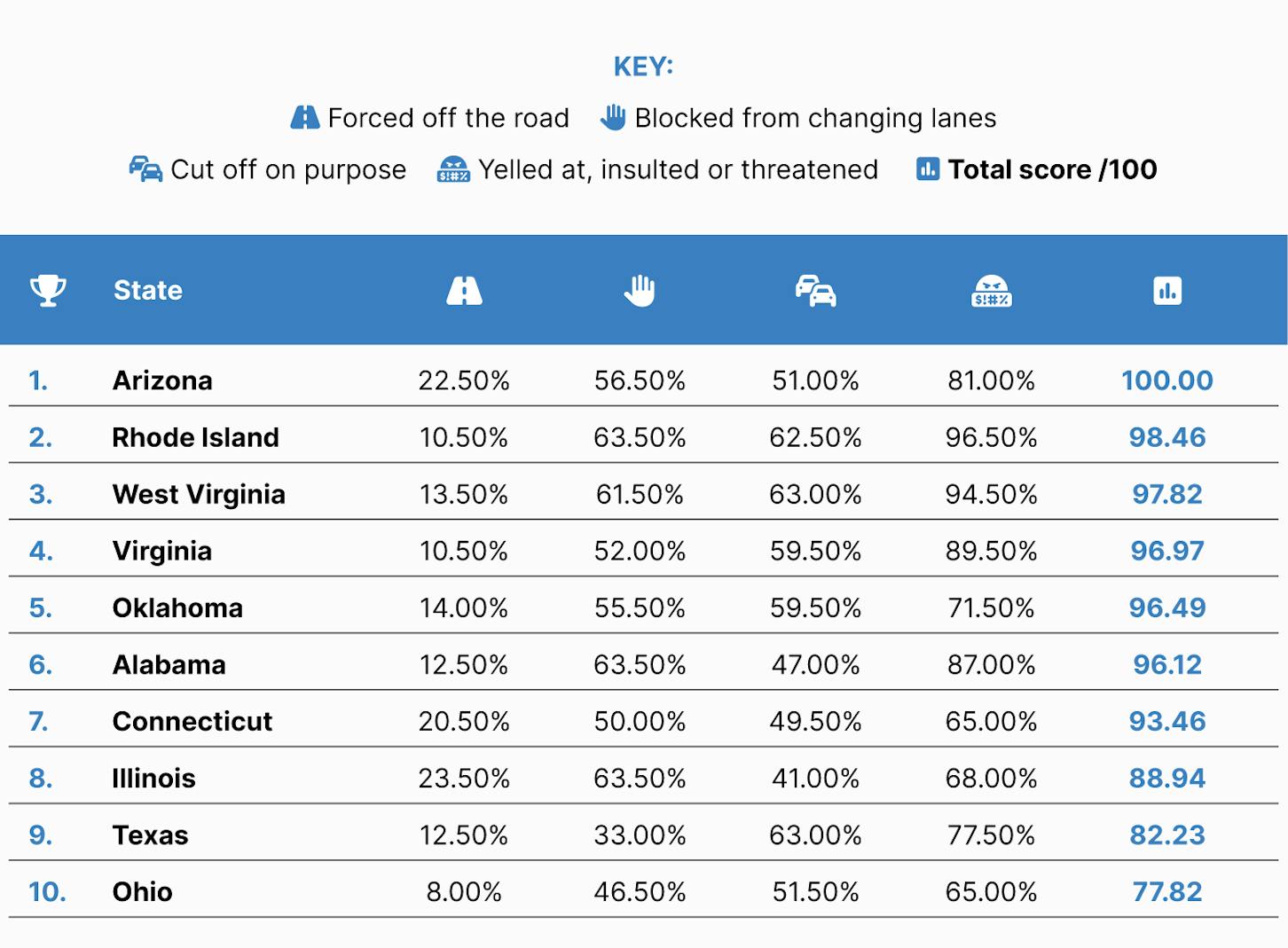1288x948 pixels.
Task: Click the forced off road header icon
Action: tap(464, 290)
